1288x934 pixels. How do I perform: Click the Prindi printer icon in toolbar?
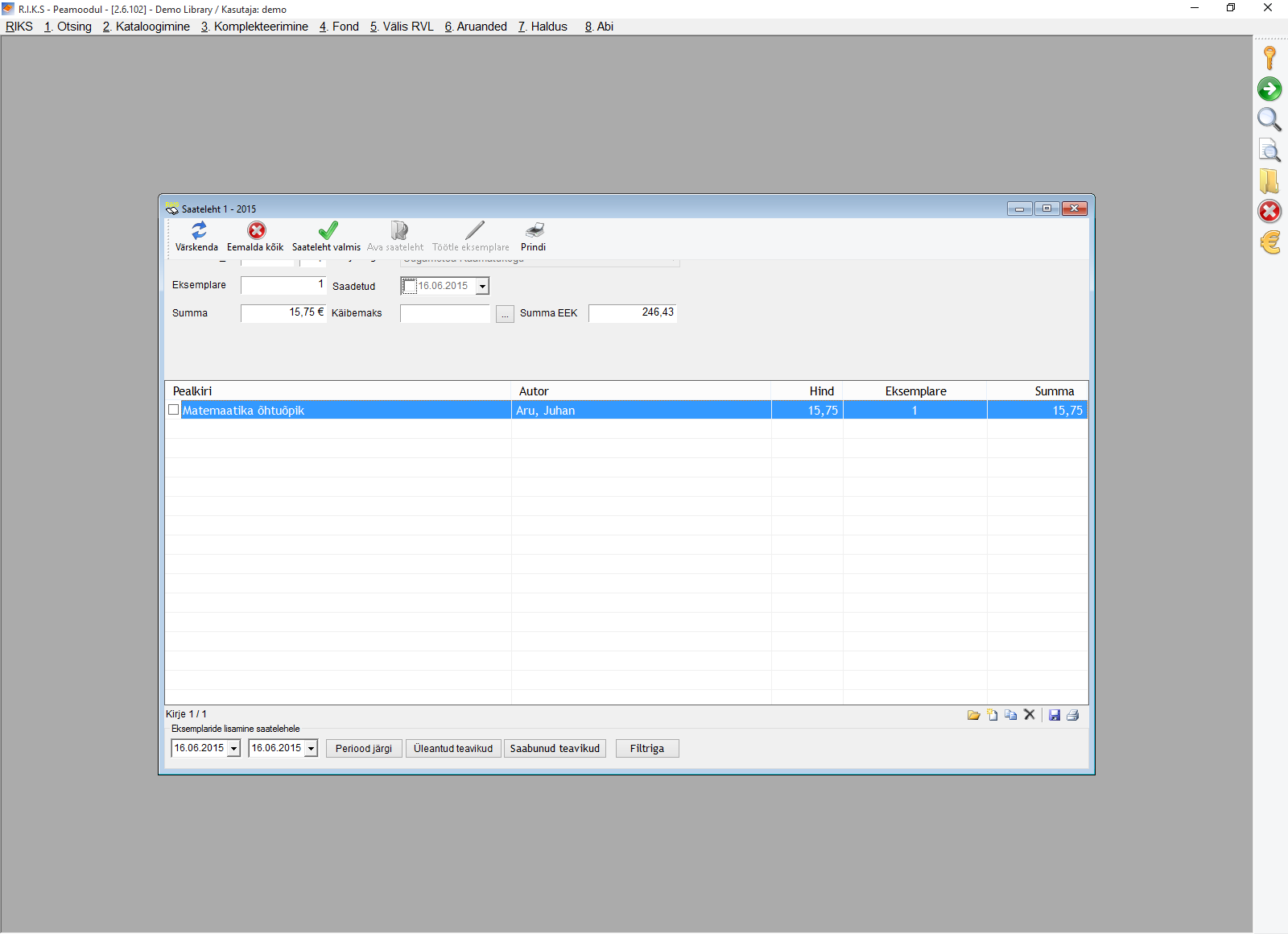pos(534,231)
